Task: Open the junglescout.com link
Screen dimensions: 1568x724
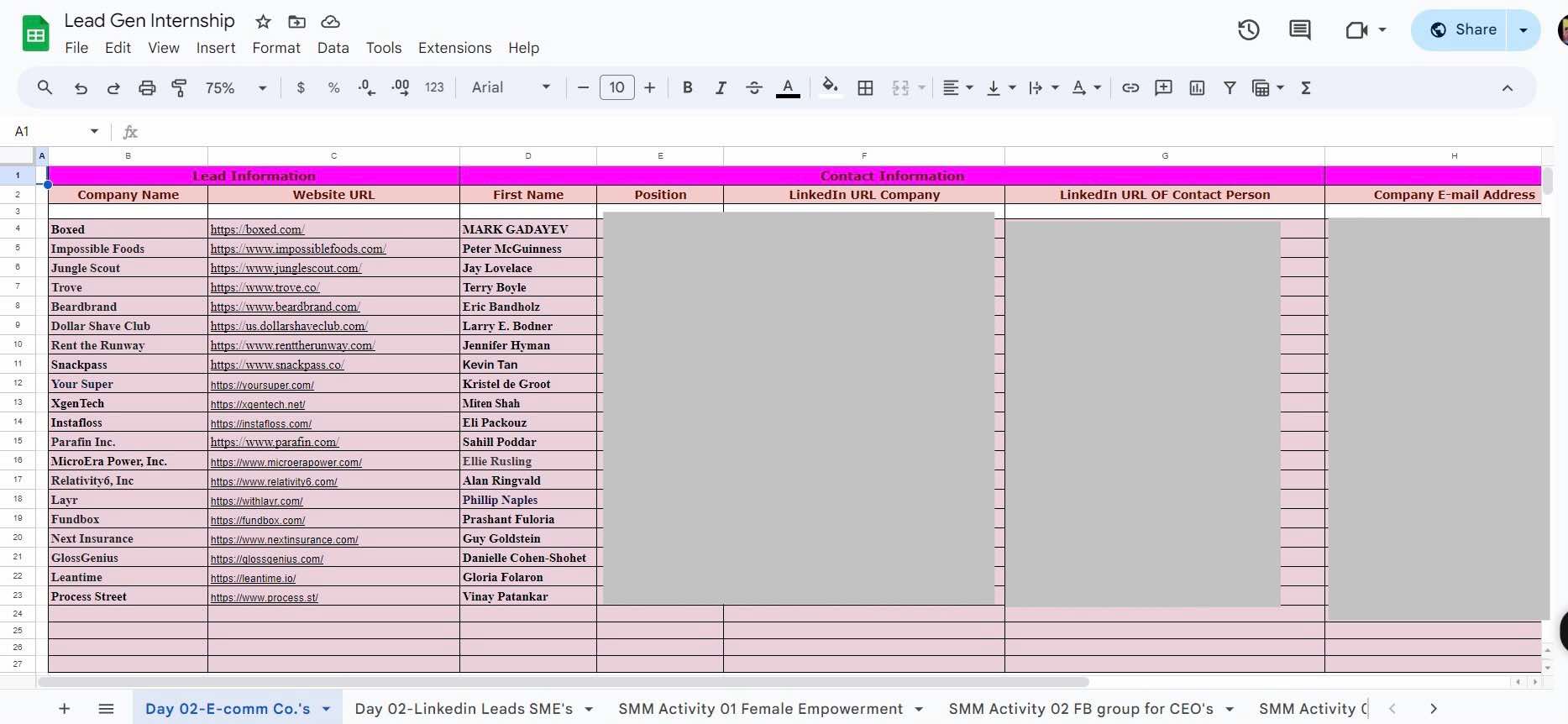Action: [286, 268]
